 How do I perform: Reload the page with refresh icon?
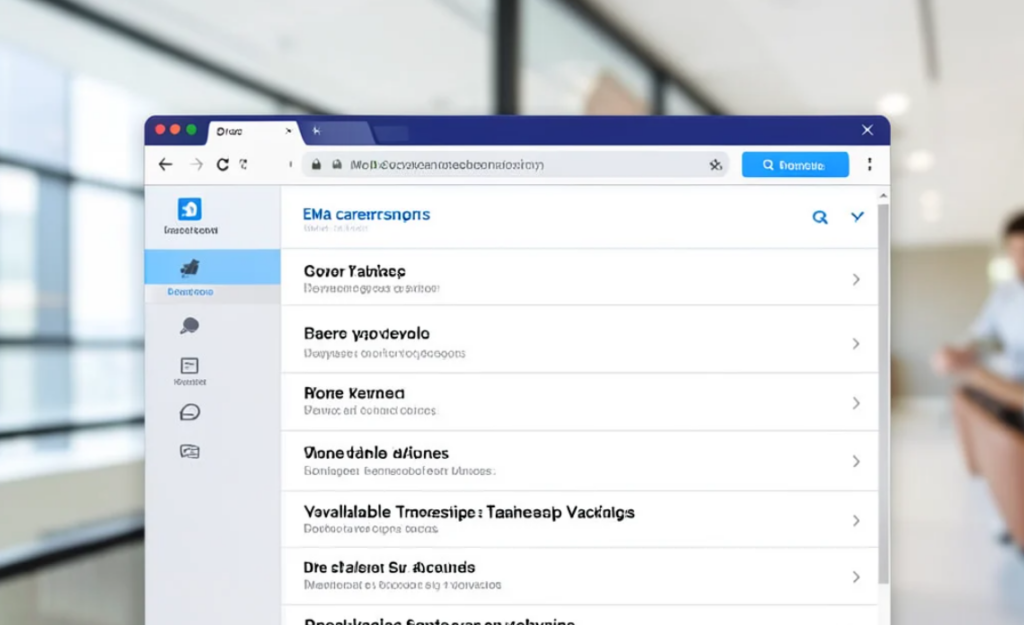pos(223,165)
